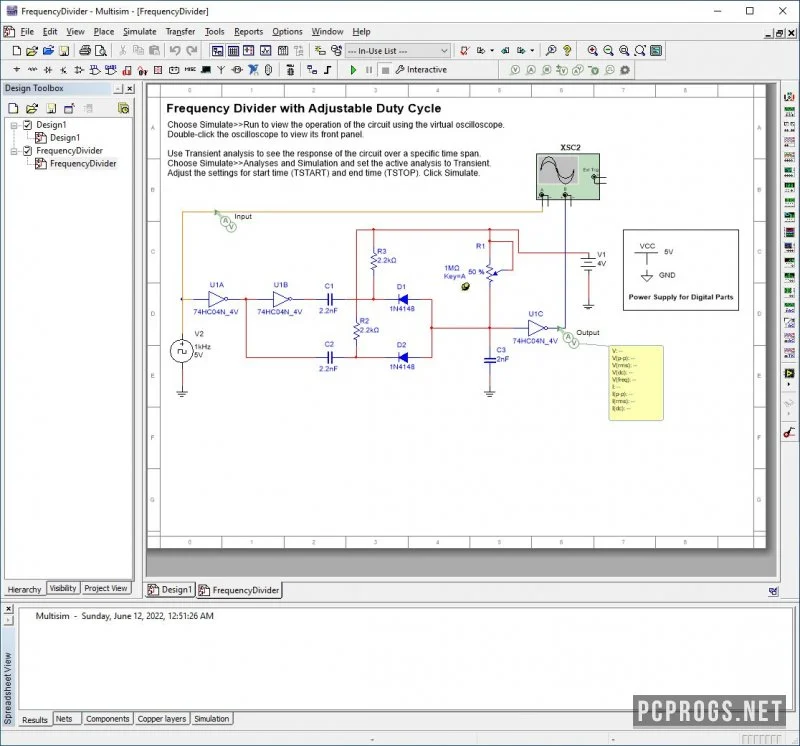Place an Analog component (op-amp icon)
This screenshot has width=800, height=746.
pyautogui.click(x=79, y=70)
